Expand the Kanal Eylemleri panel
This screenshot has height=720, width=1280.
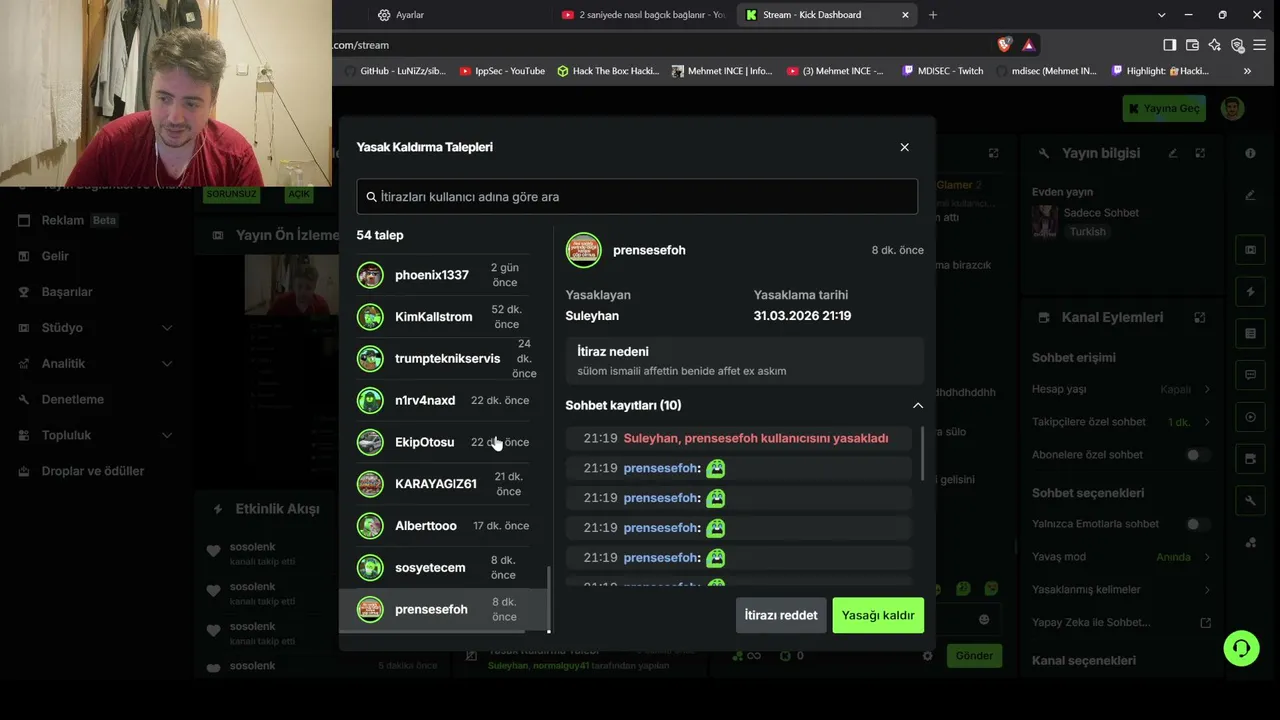tap(1200, 317)
